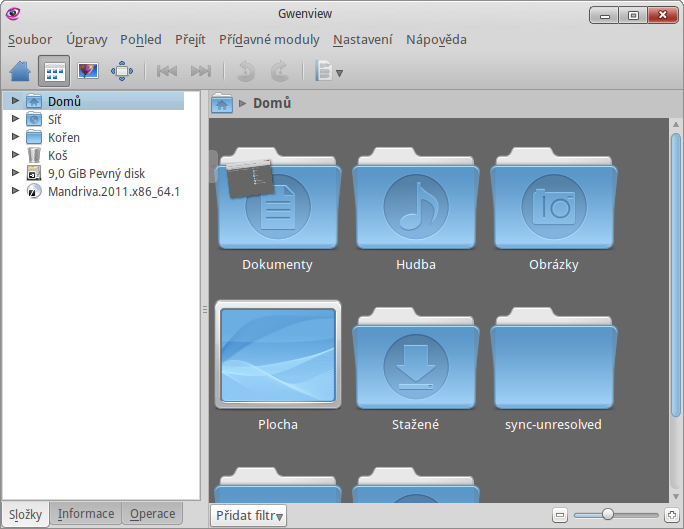684x529 pixels.
Task: Select the Síť network folder icon
Action: 34,119
